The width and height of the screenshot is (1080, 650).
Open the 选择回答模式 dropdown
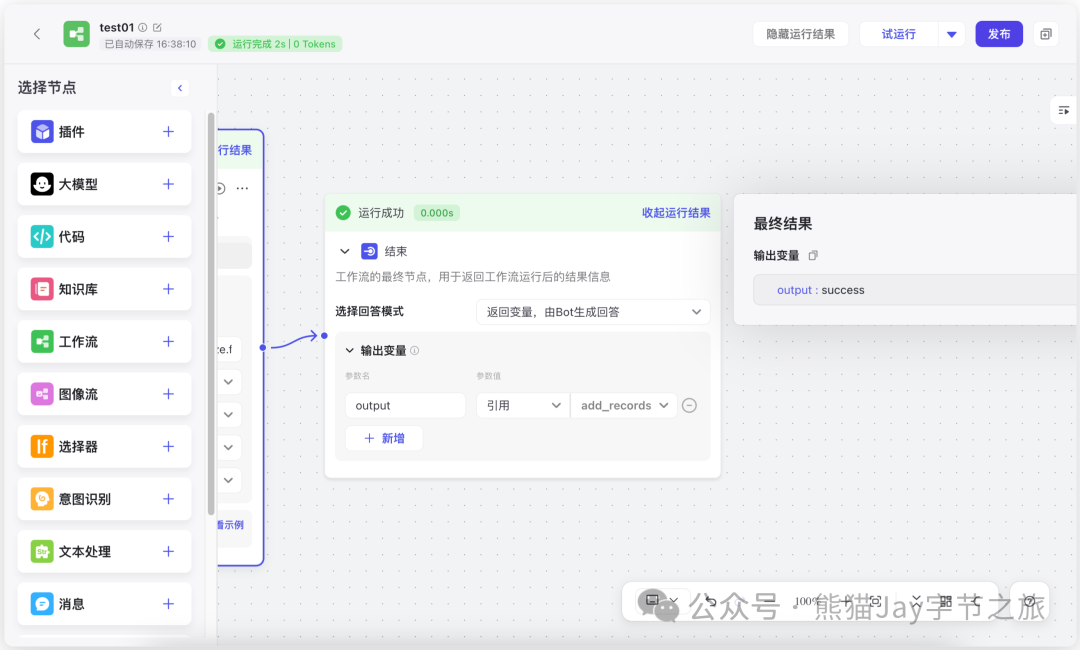(593, 312)
